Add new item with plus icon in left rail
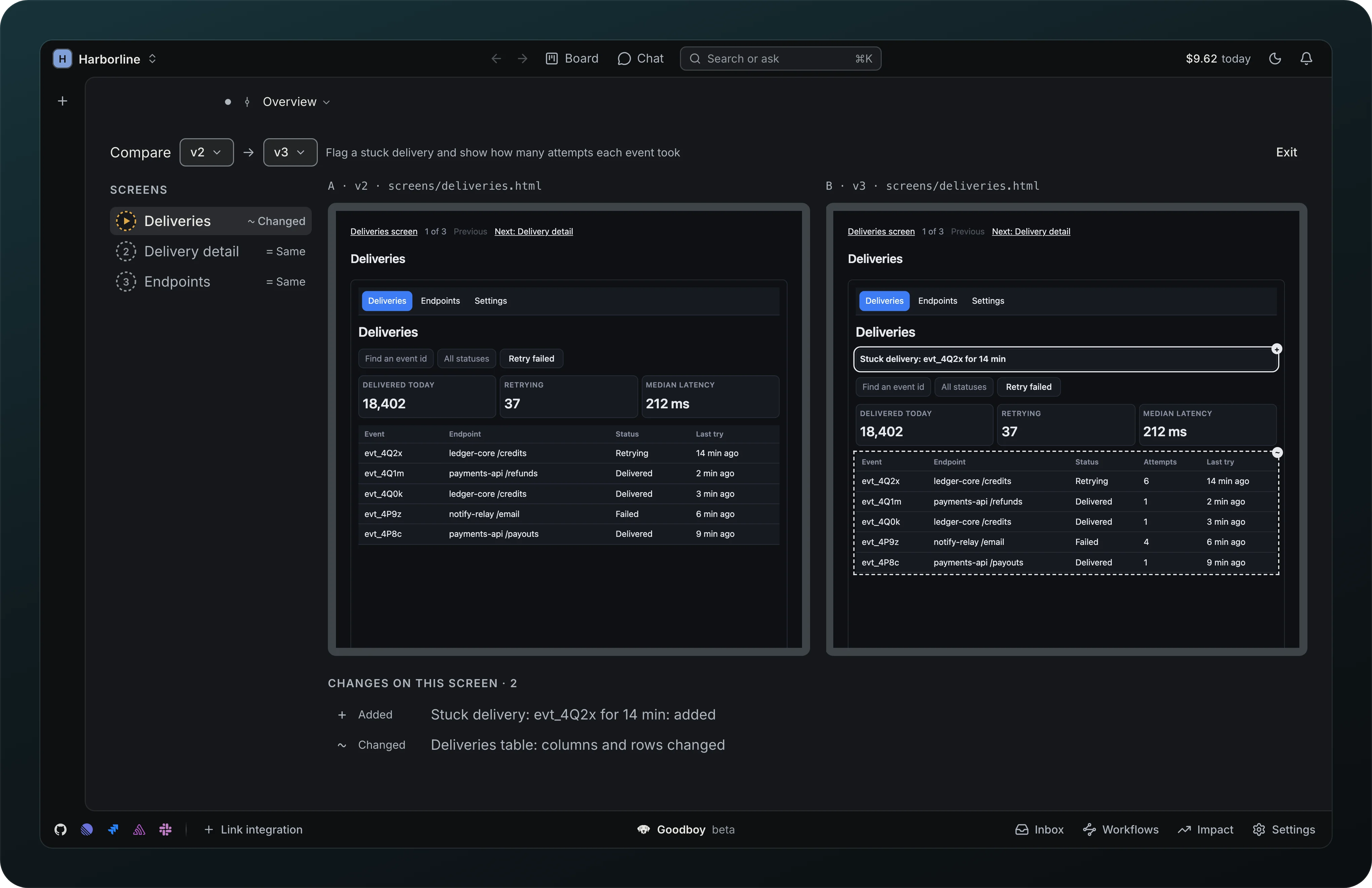This screenshot has height=888, width=1372. click(63, 102)
